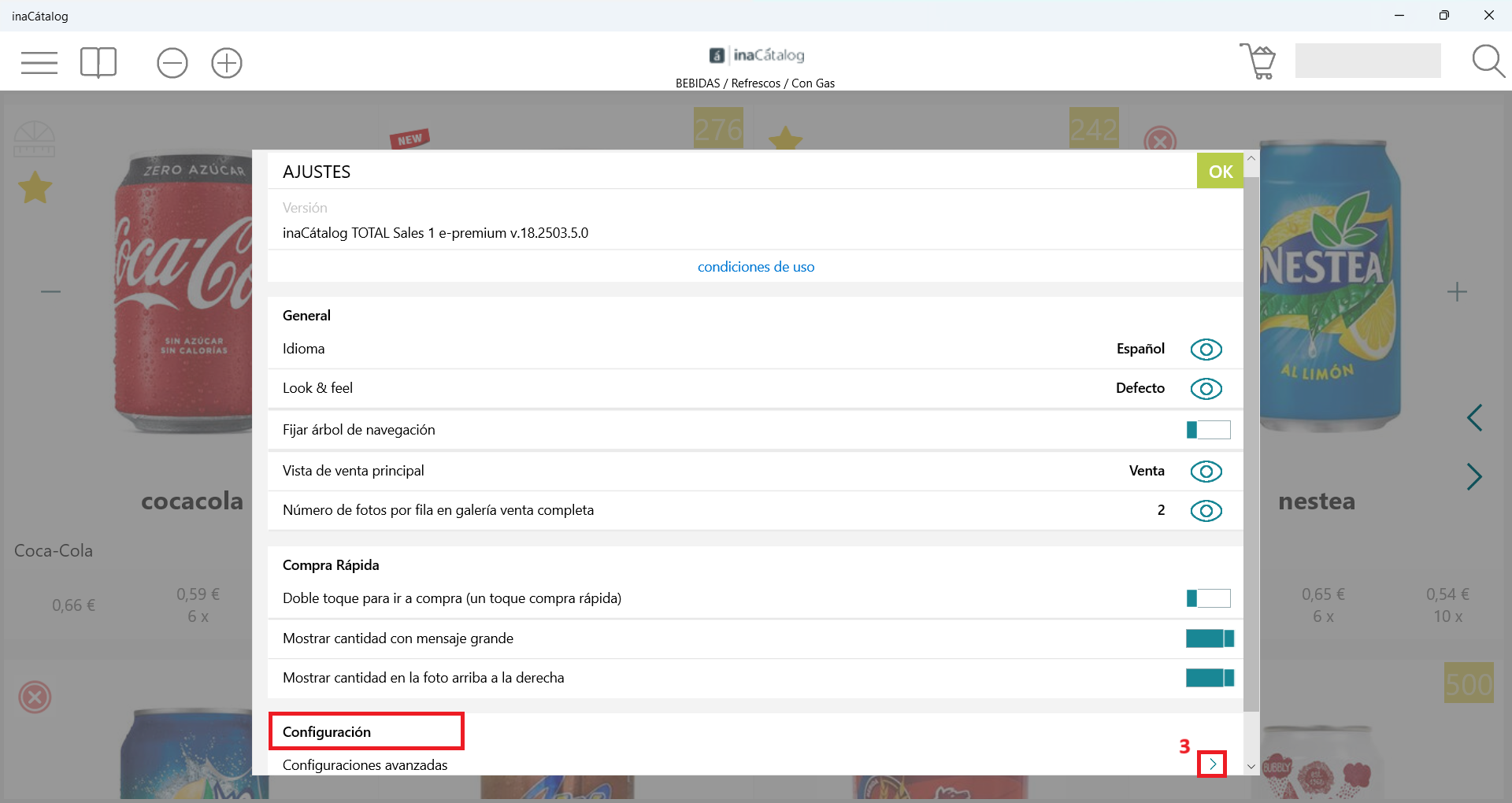Click the AJUSTES dialog title
The height and width of the screenshot is (803, 1512).
point(317,172)
